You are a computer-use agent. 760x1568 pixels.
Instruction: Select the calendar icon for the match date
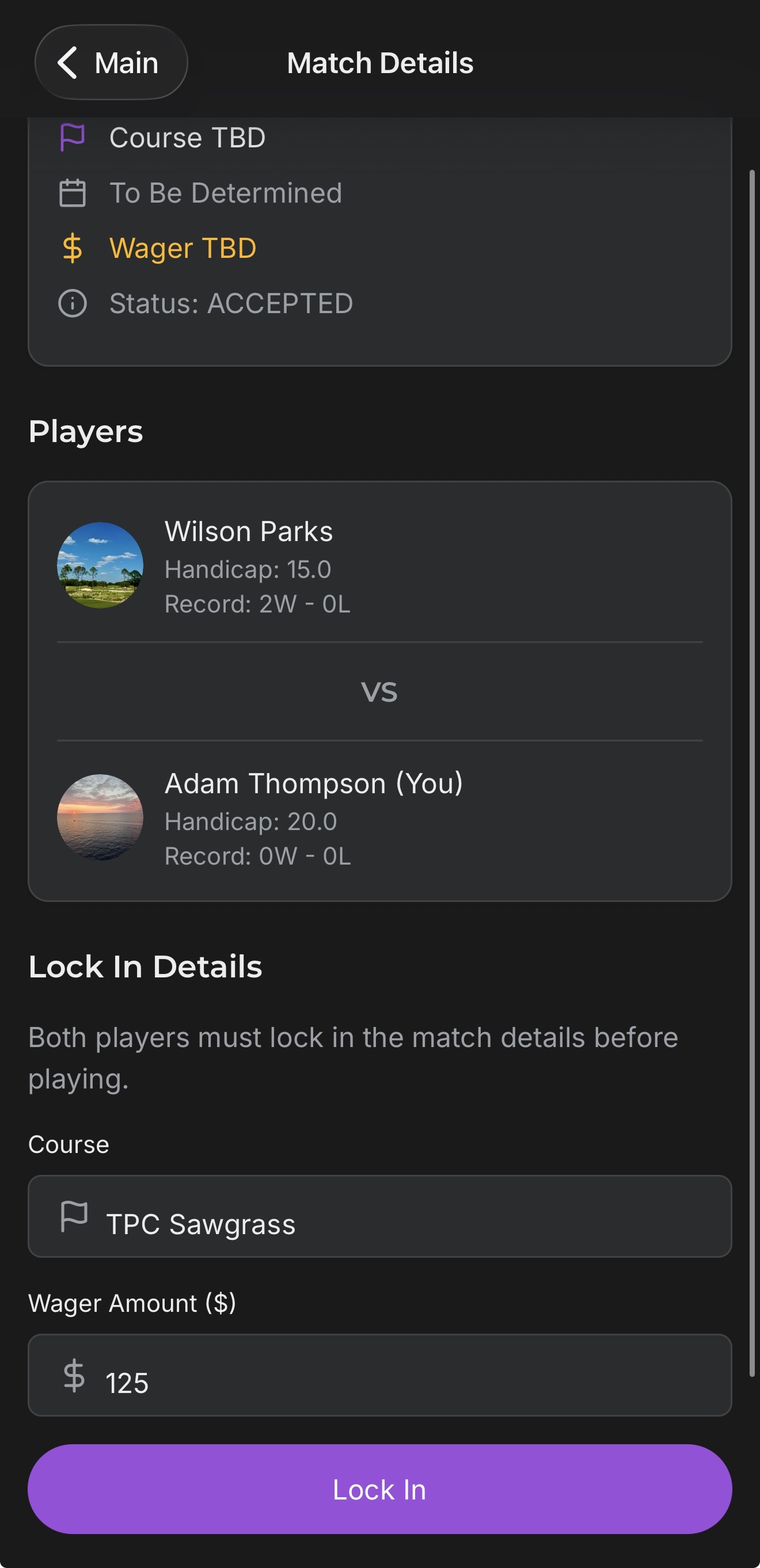73,193
